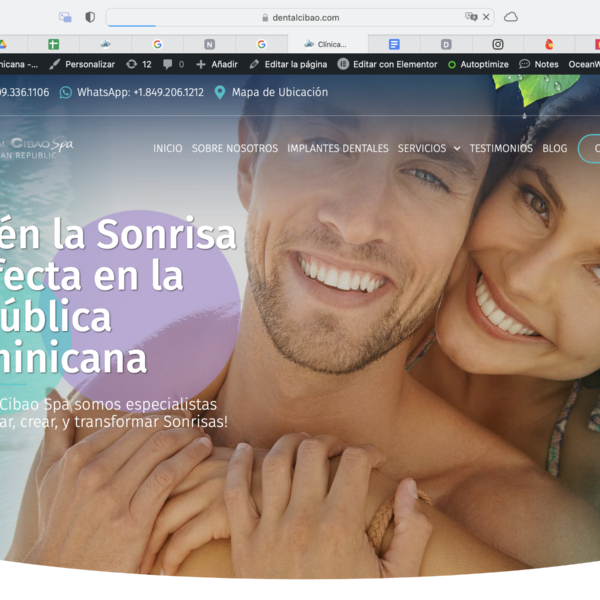Click the WhatsApp icon in the top bar
Viewport: 600px width, 600px height.
click(66, 93)
